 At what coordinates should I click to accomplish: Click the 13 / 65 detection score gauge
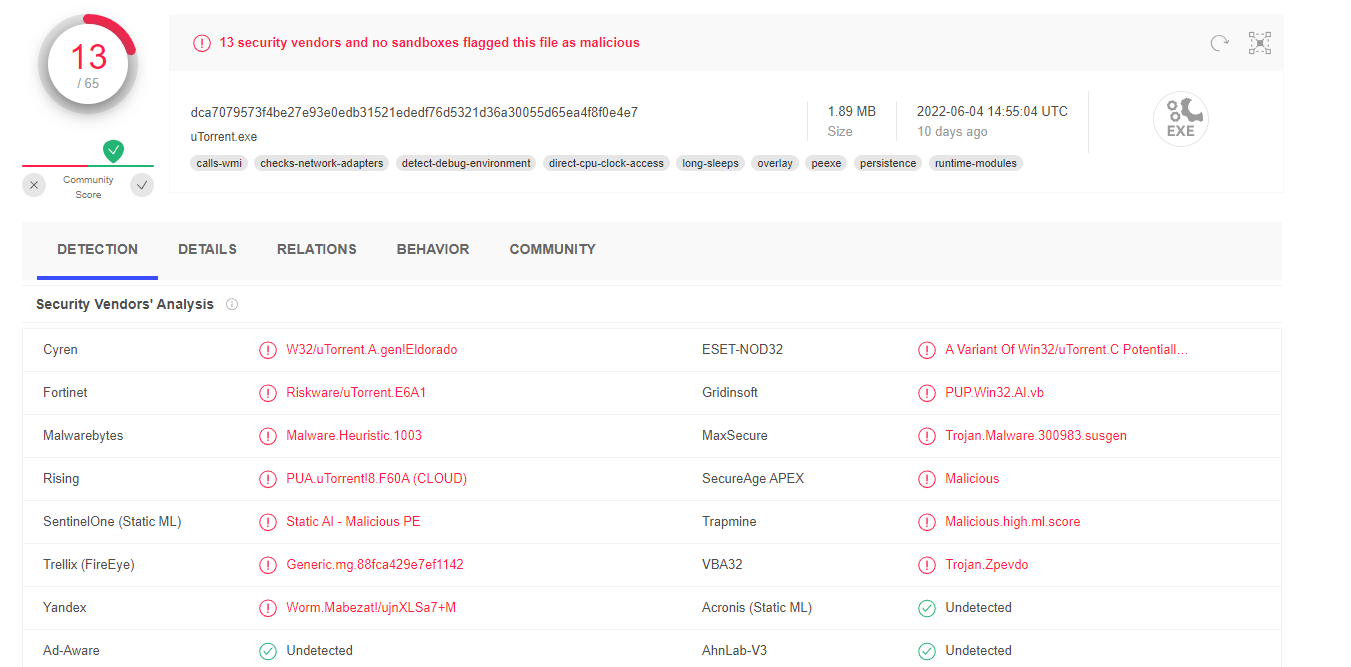click(x=88, y=64)
